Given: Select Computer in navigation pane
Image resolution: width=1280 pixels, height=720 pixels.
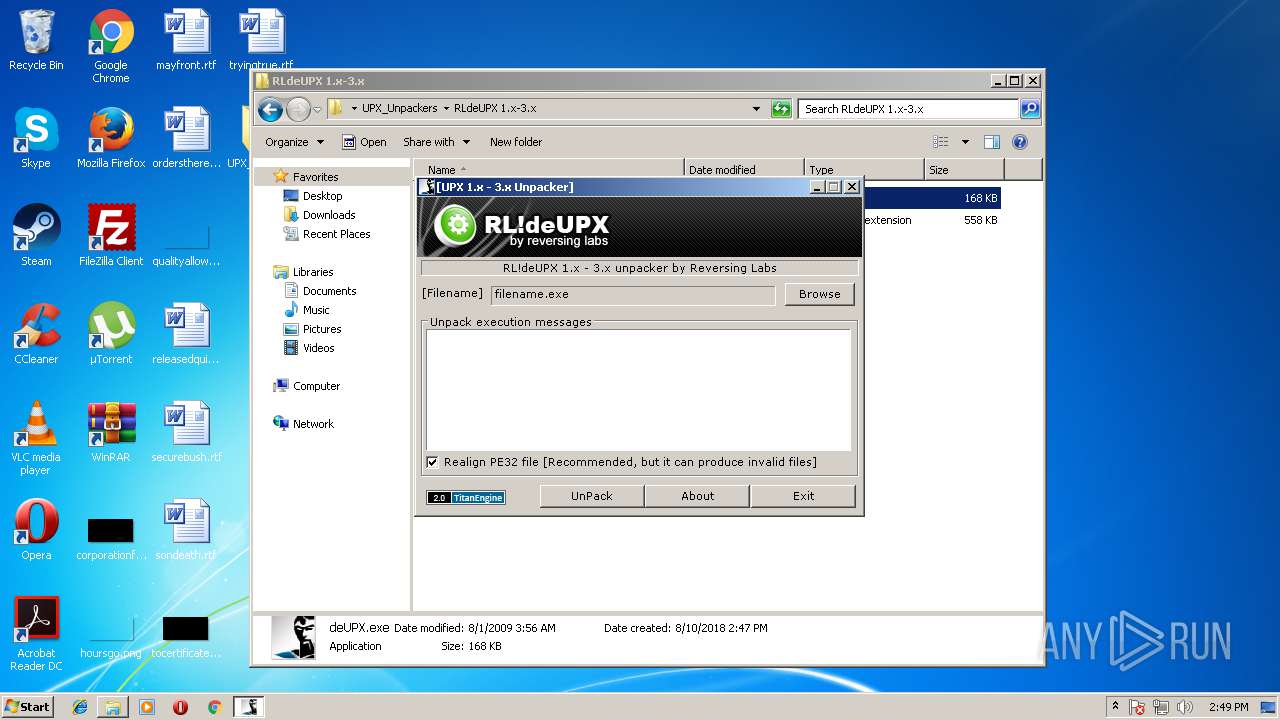Looking at the screenshot, I should point(316,386).
